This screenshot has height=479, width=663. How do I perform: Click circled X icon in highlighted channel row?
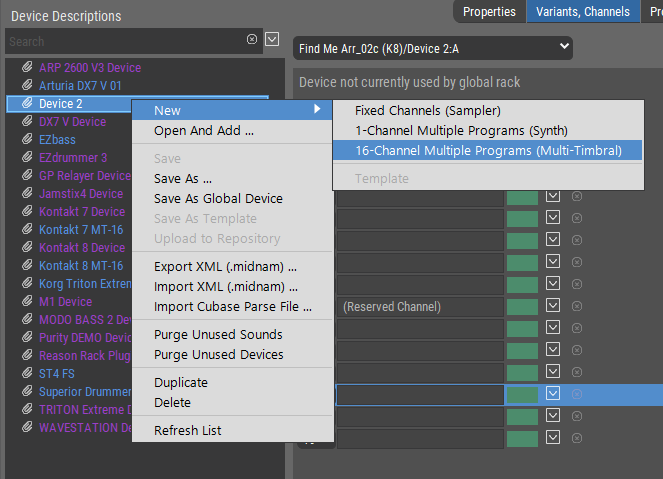[x=577, y=394]
